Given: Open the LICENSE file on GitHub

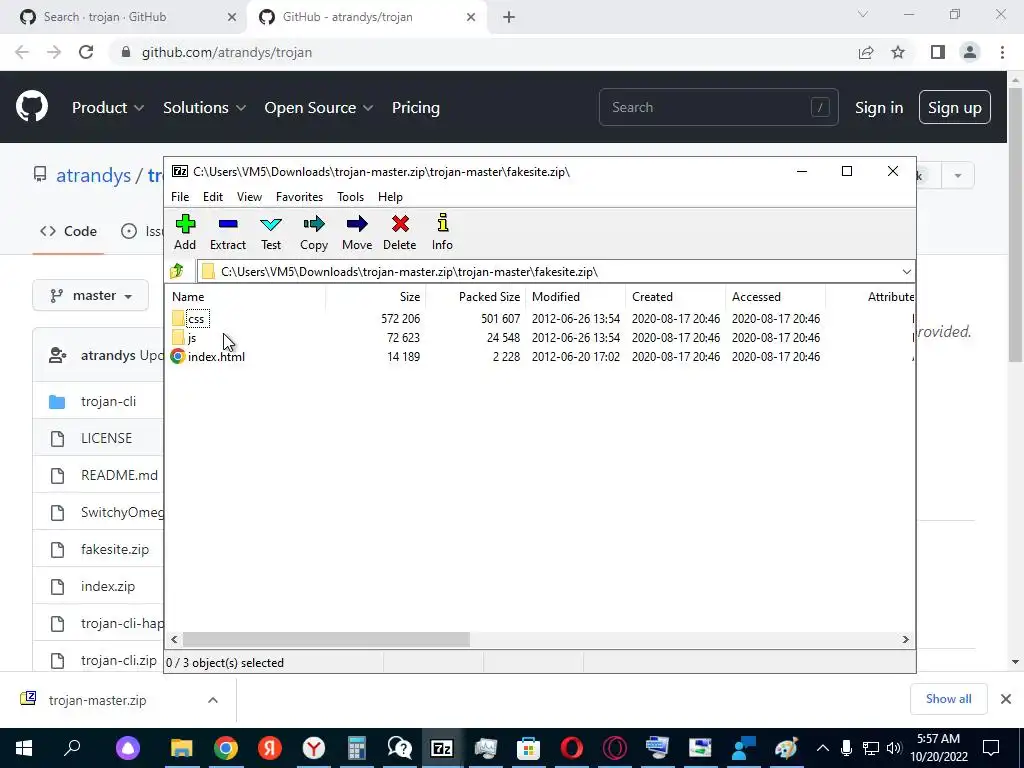Looking at the screenshot, I should pyautogui.click(x=106, y=438).
